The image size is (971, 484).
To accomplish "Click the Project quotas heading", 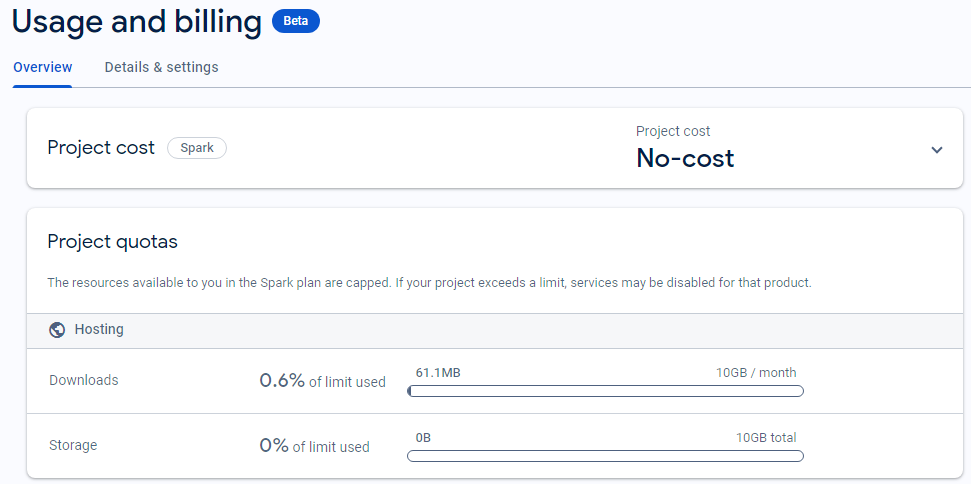I will click(x=112, y=242).
